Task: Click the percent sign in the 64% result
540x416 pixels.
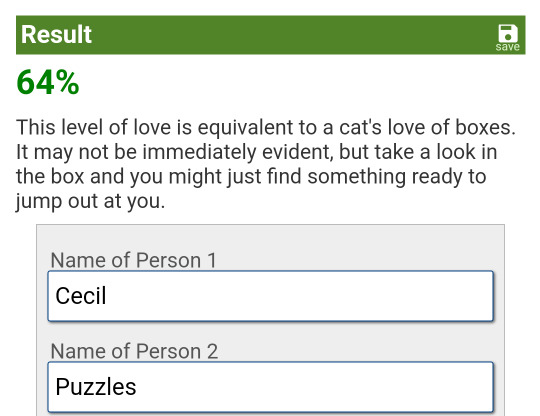Action: coord(68,82)
